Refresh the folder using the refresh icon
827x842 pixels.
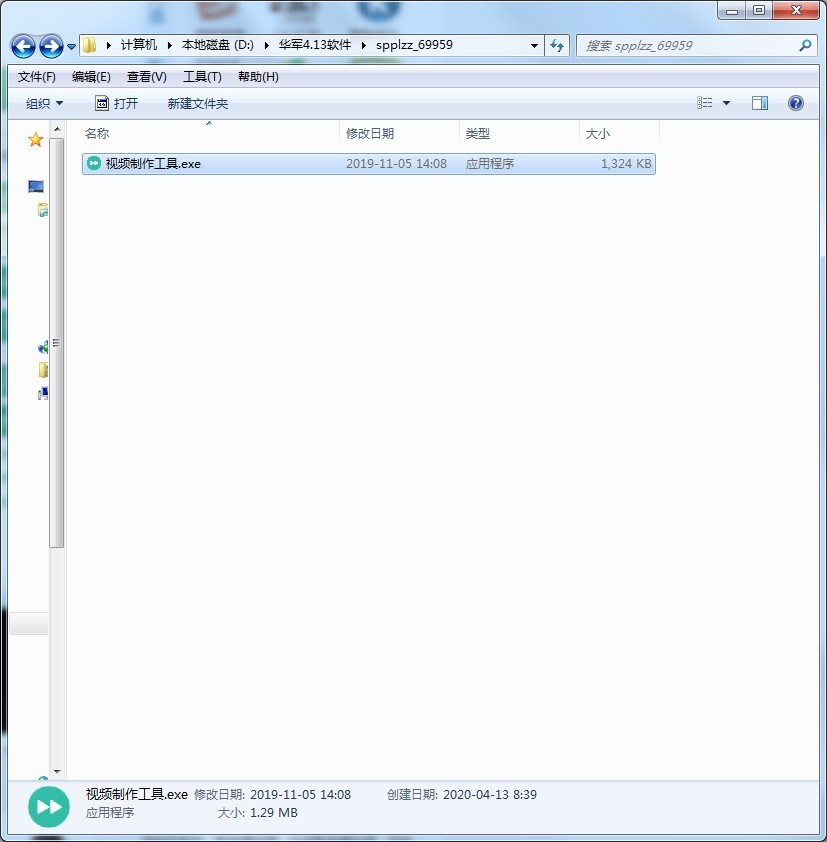[x=557, y=46]
